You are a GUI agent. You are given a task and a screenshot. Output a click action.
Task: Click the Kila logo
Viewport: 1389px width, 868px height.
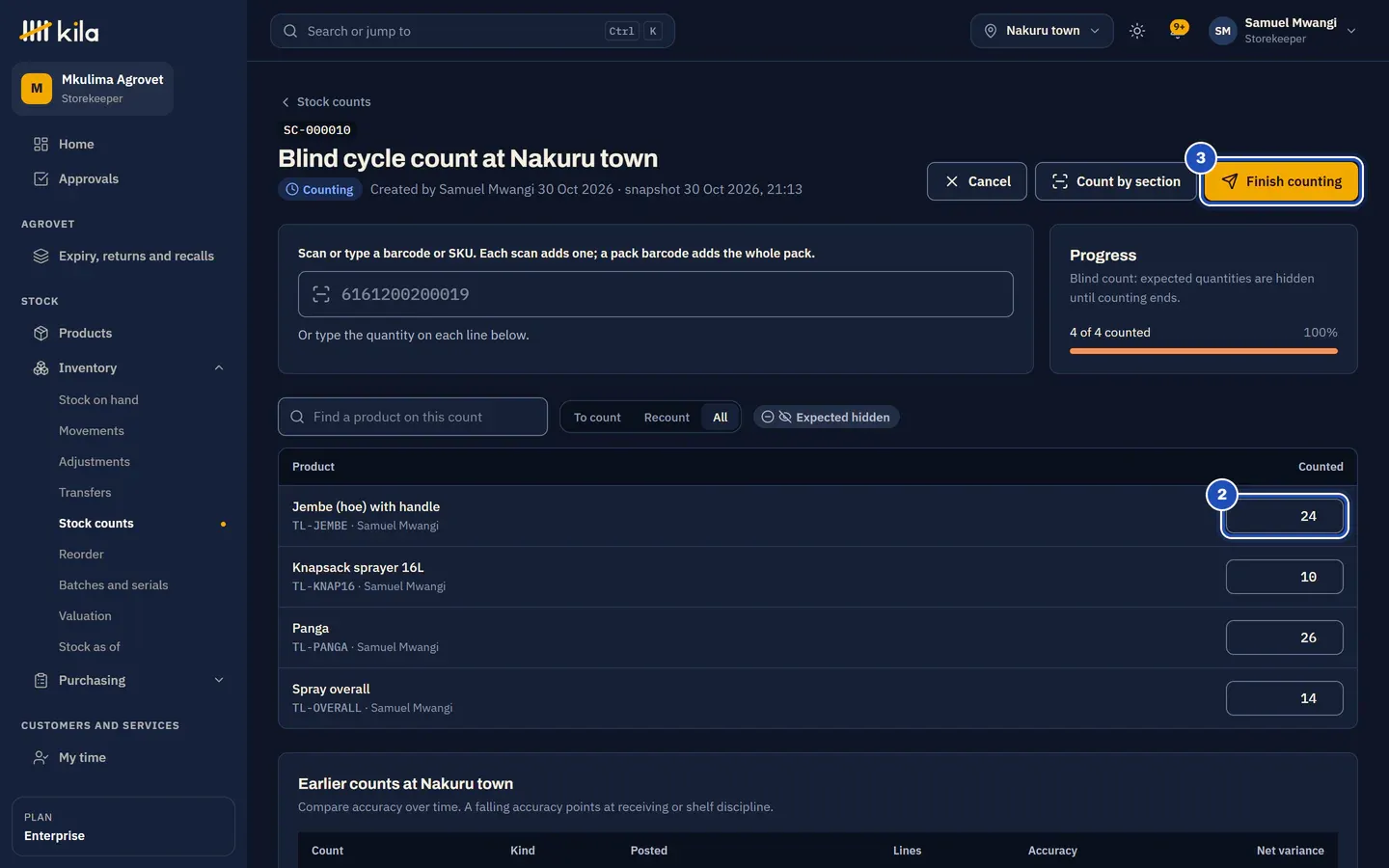[59, 32]
